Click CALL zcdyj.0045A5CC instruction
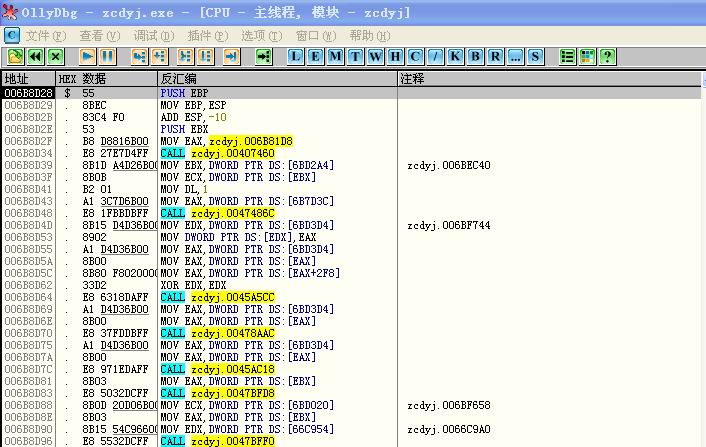The width and height of the screenshot is (706, 447). [x=217, y=298]
